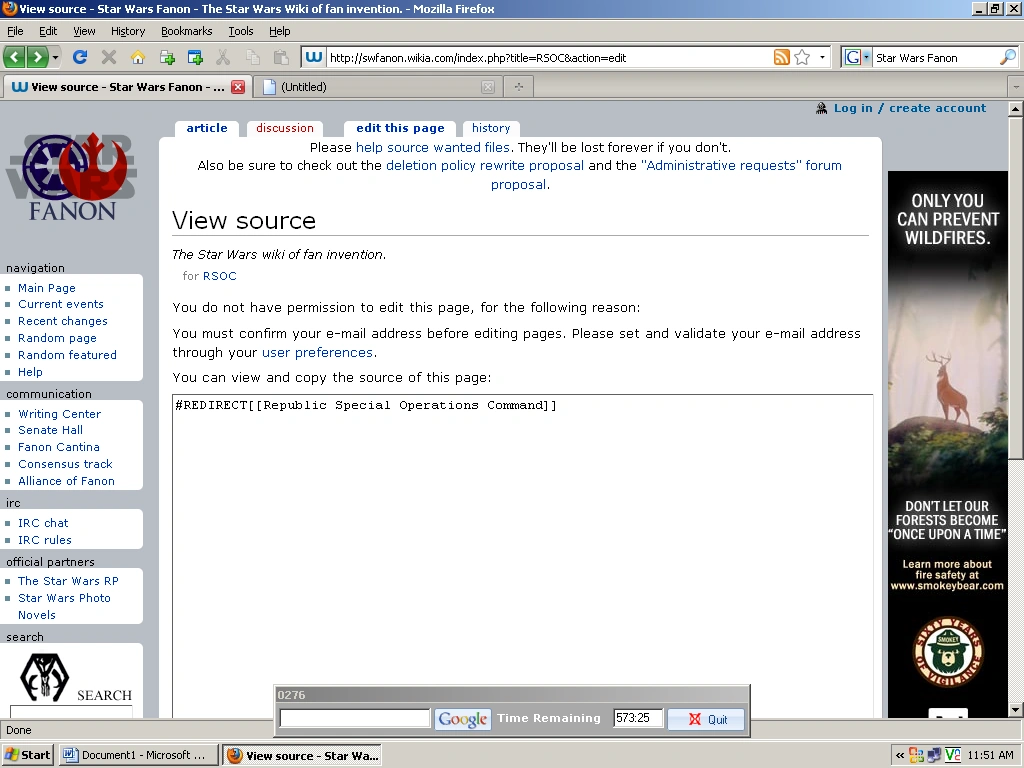Open the Edit menu
The width and height of the screenshot is (1024, 768).
point(48,31)
